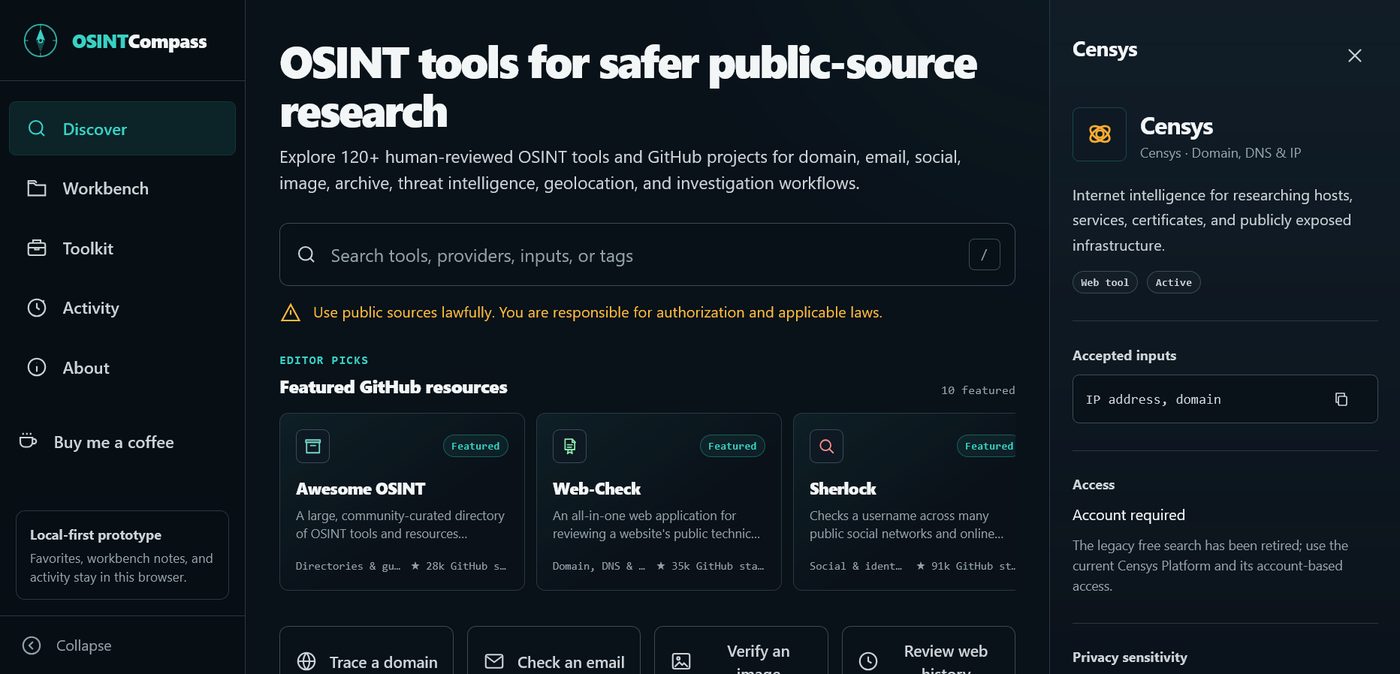Click the Featured GitHub resources heading
The image size is (1400, 674).
(x=394, y=387)
